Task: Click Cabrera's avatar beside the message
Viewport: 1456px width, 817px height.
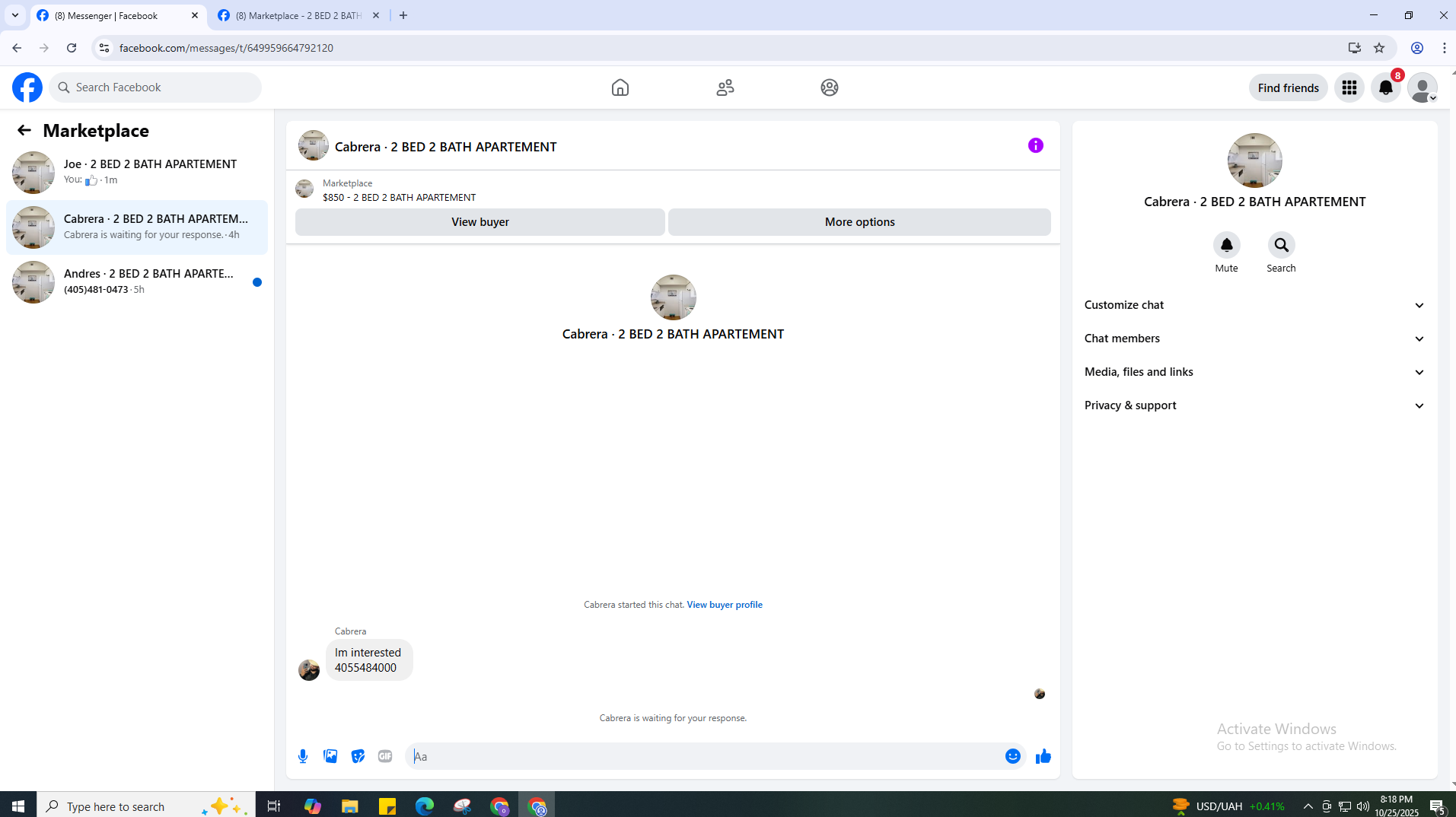Action: [x=309, y=670]
